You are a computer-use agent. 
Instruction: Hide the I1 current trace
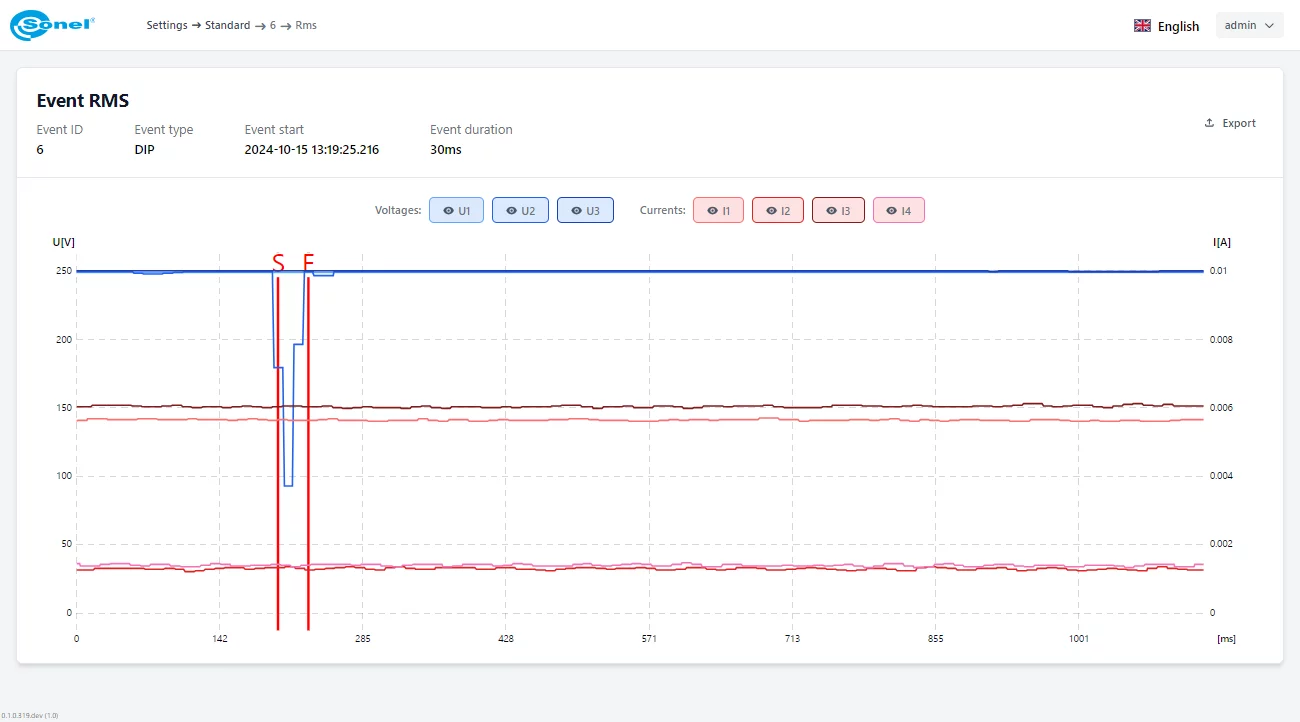pyautogui.click(x=718, y=210)
